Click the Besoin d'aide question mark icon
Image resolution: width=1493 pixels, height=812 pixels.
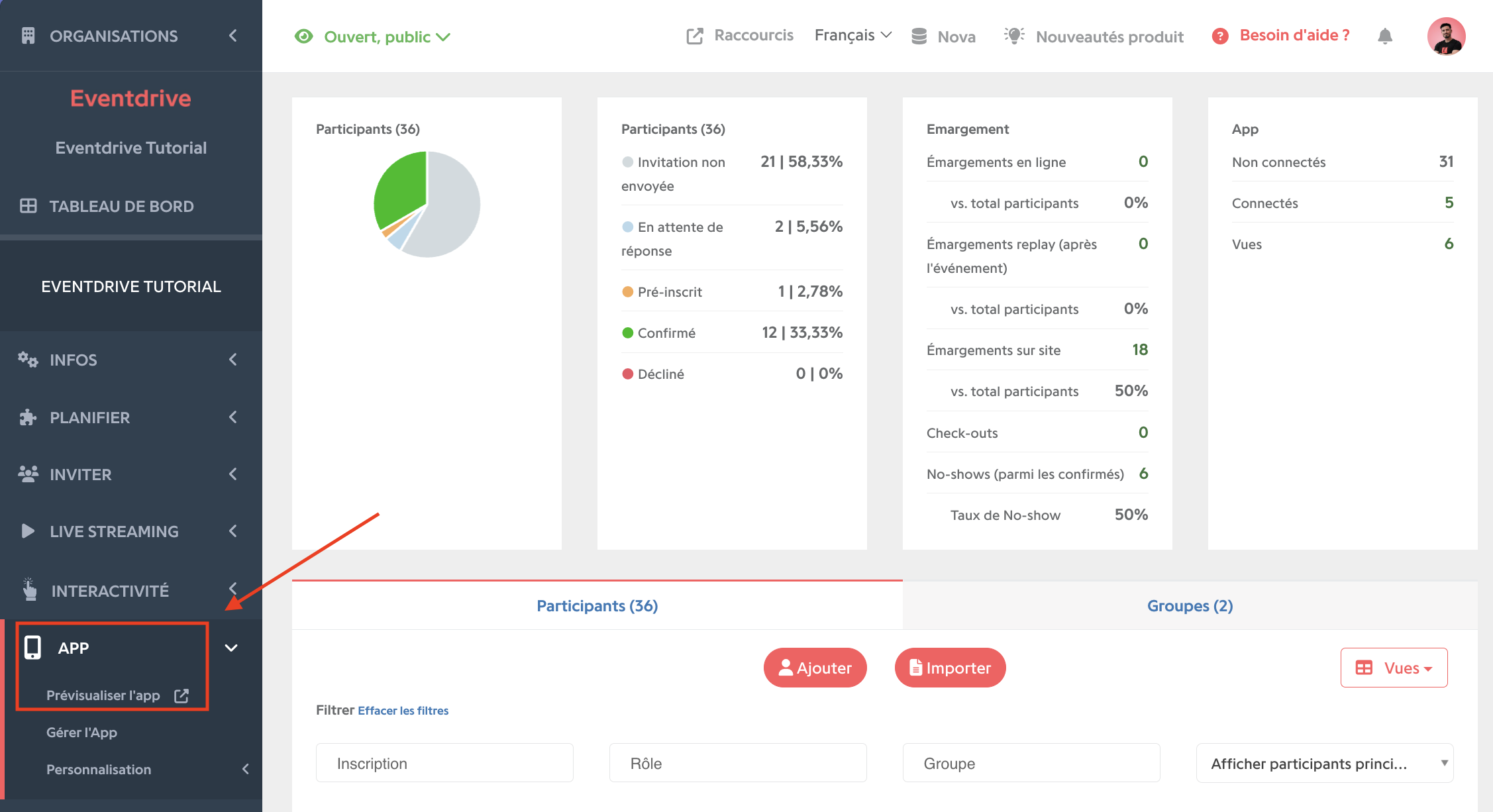pos(1220,36)
